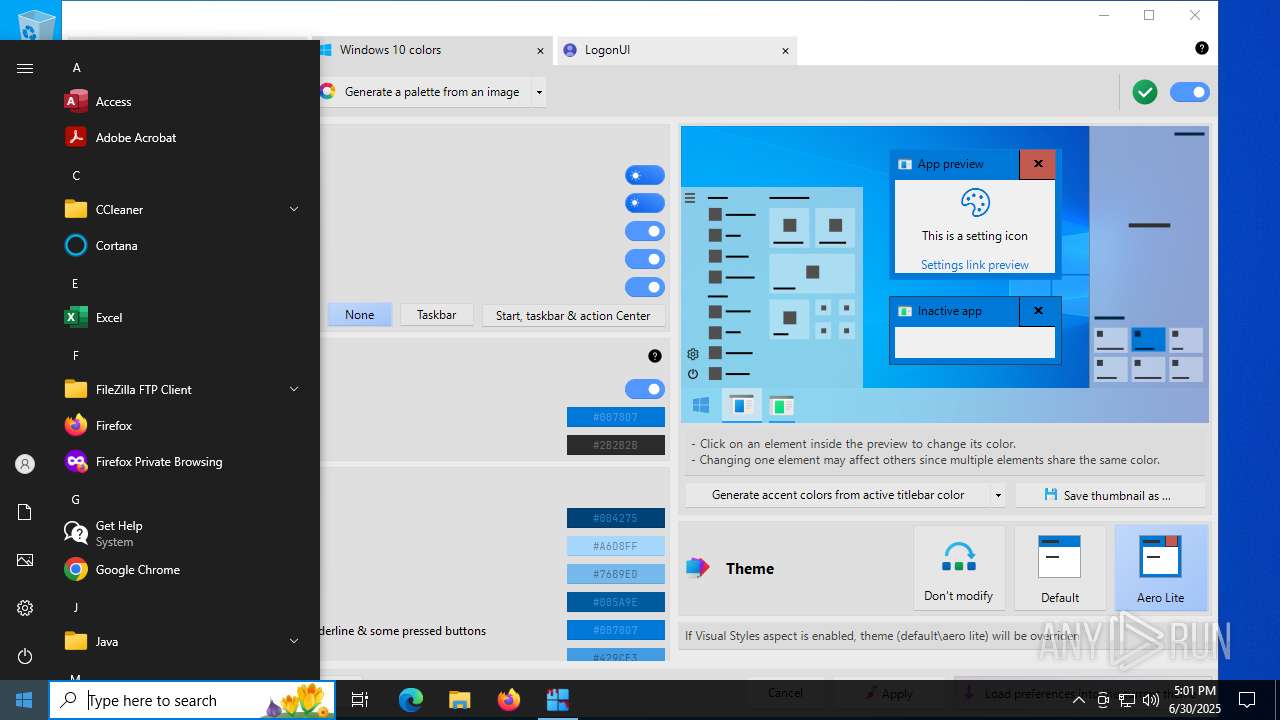This screenshot has width=1280, height=720.
Task: Open Pictures icon in Start sidebar
Action: (25, 560)
